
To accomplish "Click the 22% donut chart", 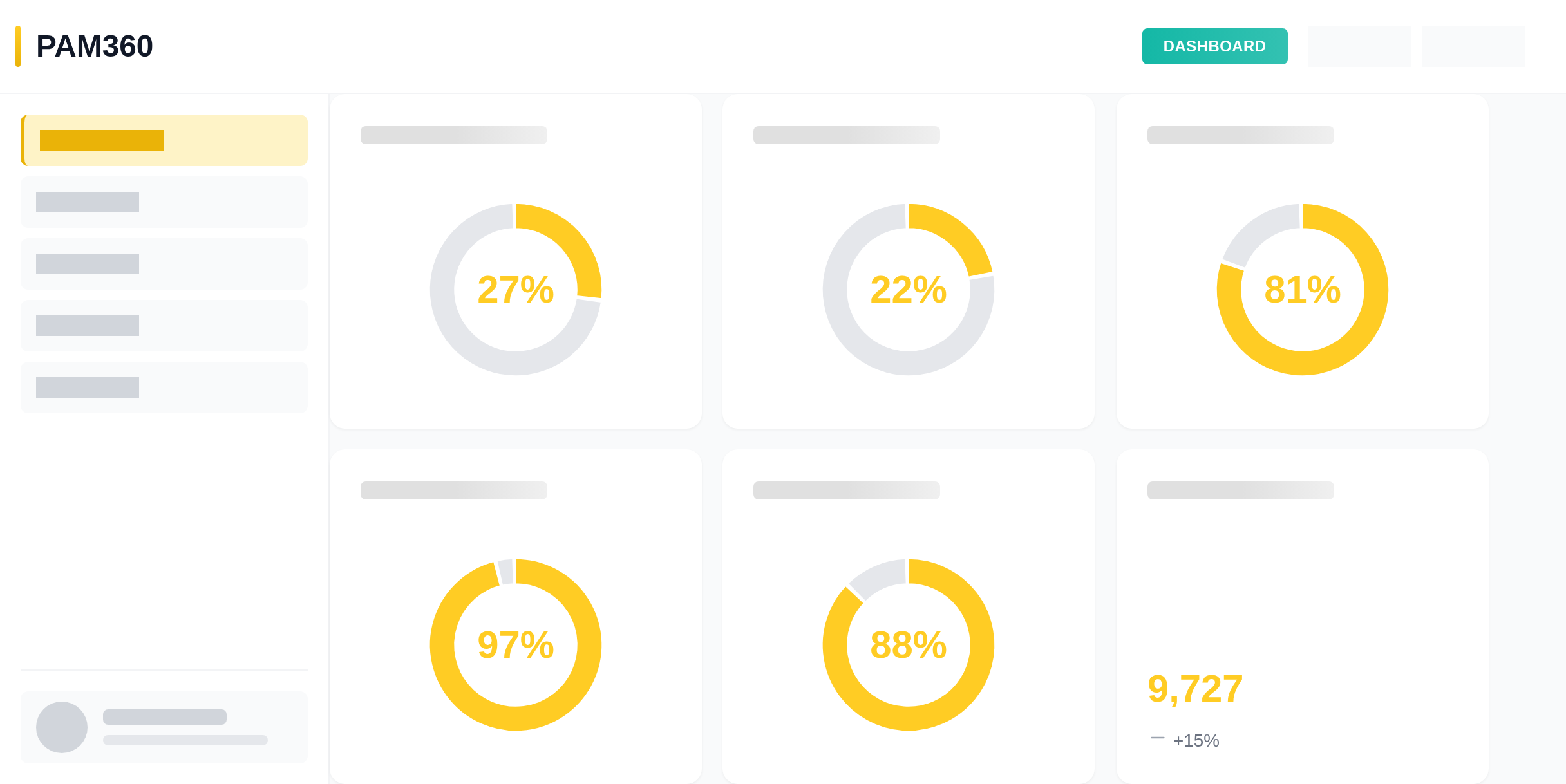I will (x=909, y=290).
